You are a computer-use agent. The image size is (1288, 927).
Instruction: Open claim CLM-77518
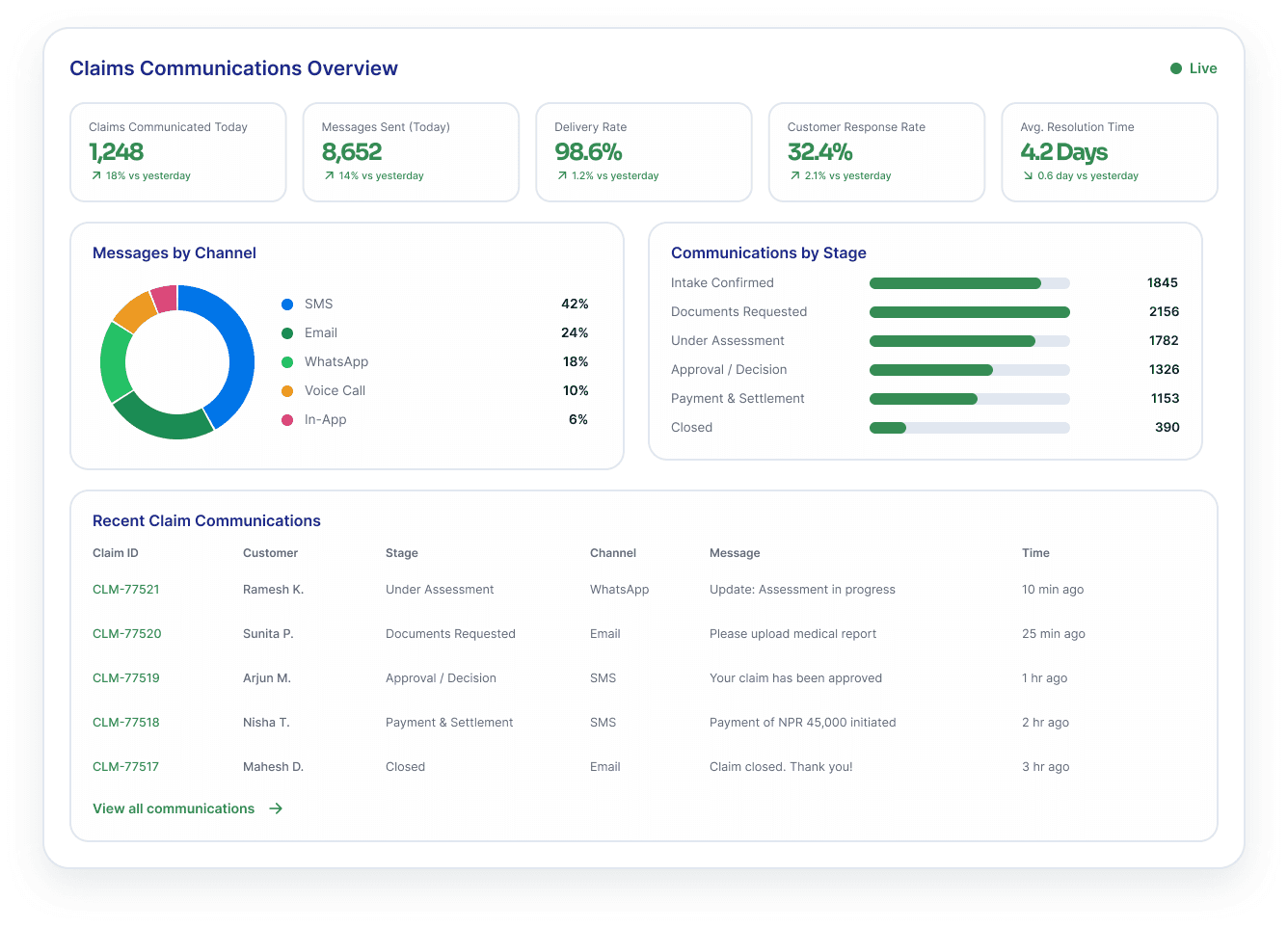click(x=126, y=723)
